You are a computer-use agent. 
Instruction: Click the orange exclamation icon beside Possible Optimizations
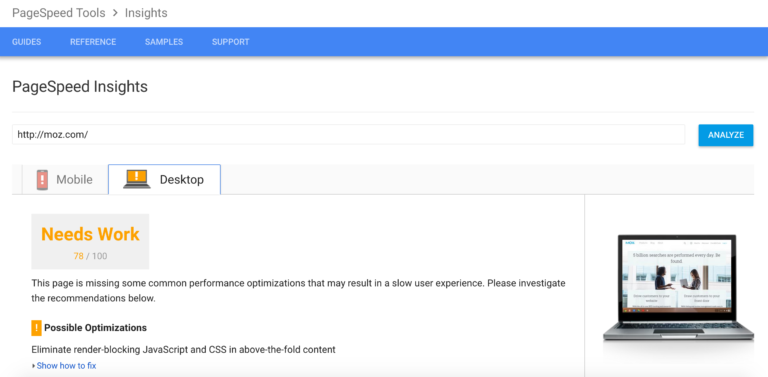pyautogui.click(x=36, y=328)
